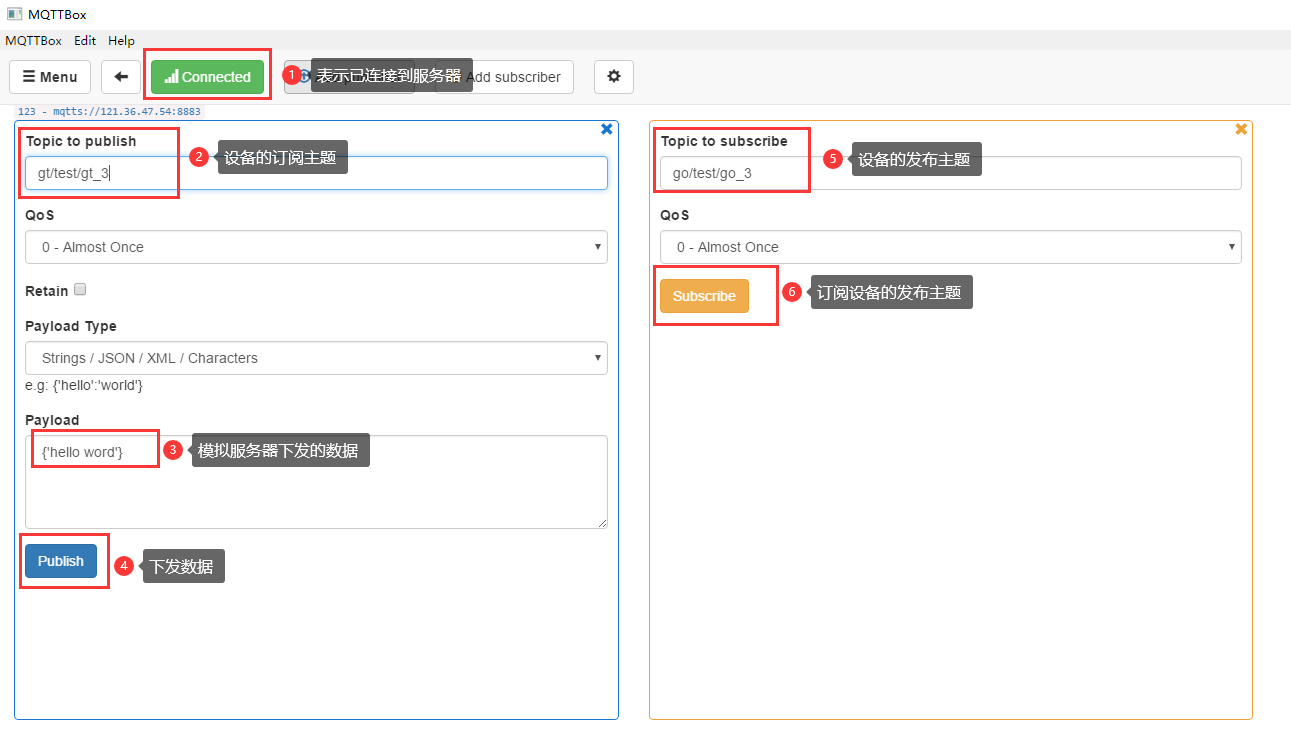The image size is (1291, 736).
Task: Open the hamburger Menu button
Action: (x=50, y=77)
